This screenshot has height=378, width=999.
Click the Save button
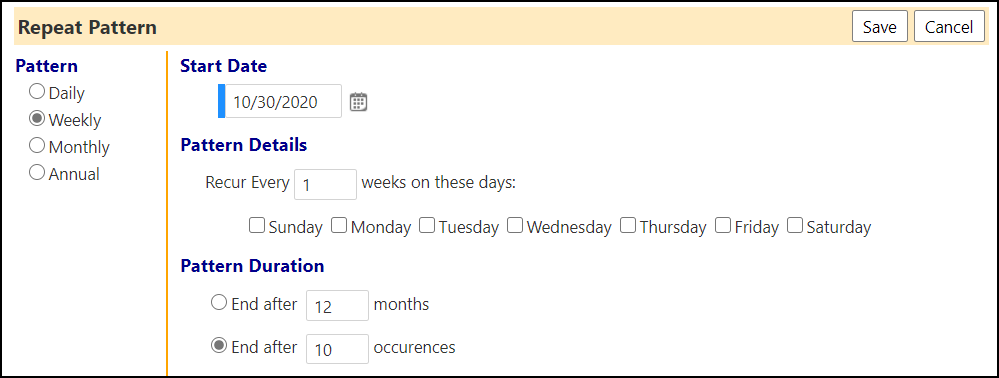[x=880, y=27]
